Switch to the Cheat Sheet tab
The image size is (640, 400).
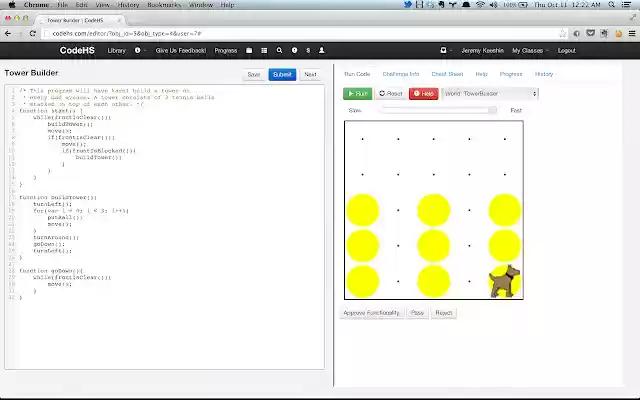click(447, 74)
